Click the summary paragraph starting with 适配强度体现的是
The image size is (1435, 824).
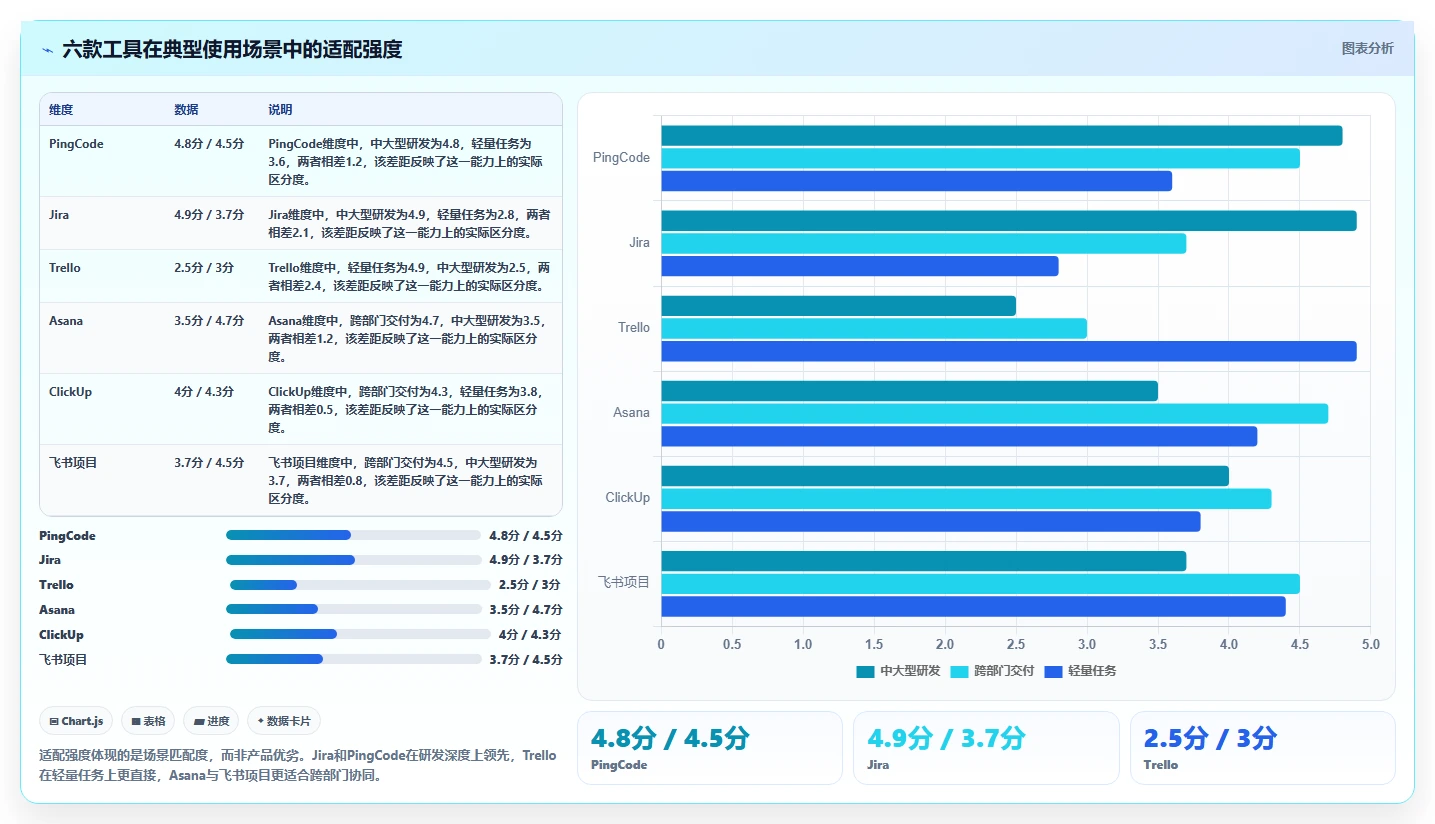click(298, 765)
